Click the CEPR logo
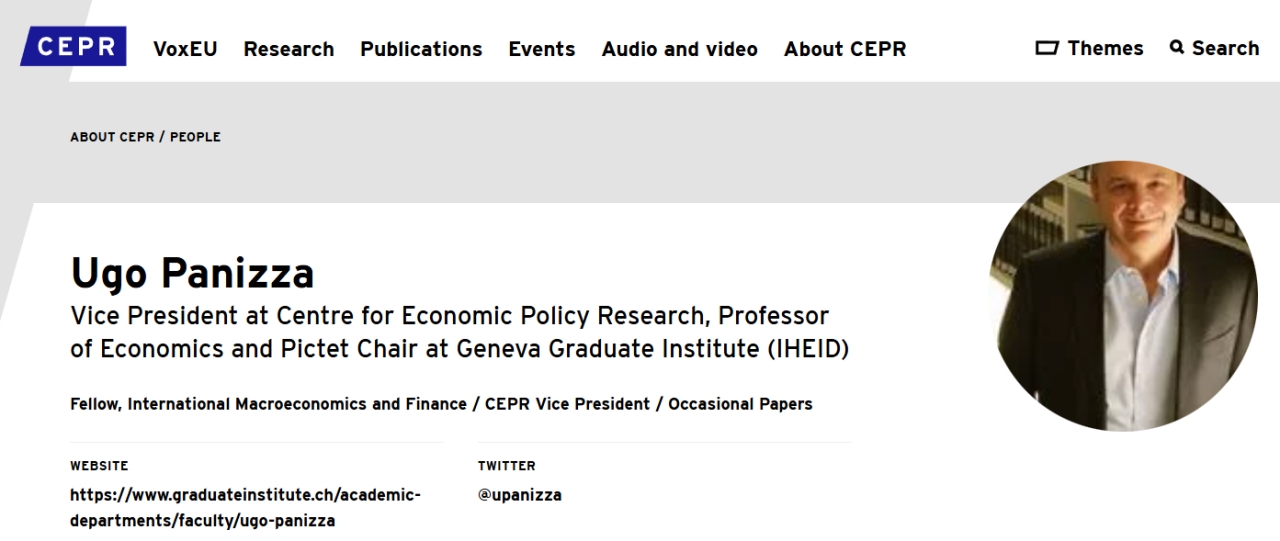The image size is (1280, 541). tap(75, 47)
